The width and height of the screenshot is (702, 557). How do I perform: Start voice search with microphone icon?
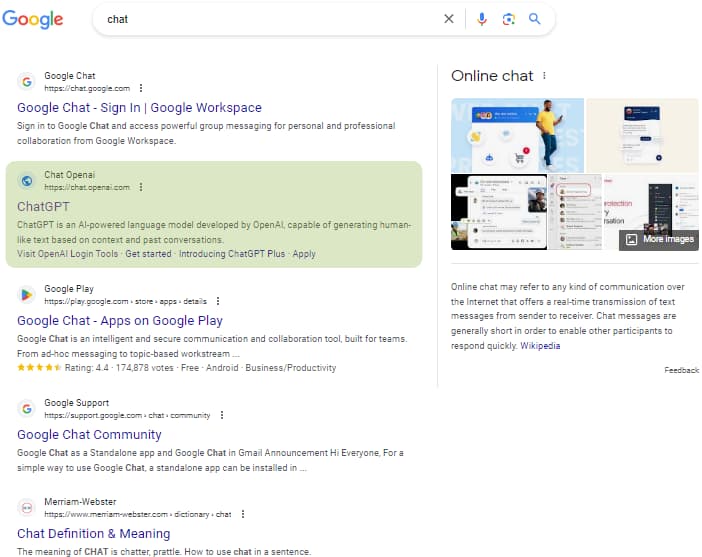click(482, 19)
